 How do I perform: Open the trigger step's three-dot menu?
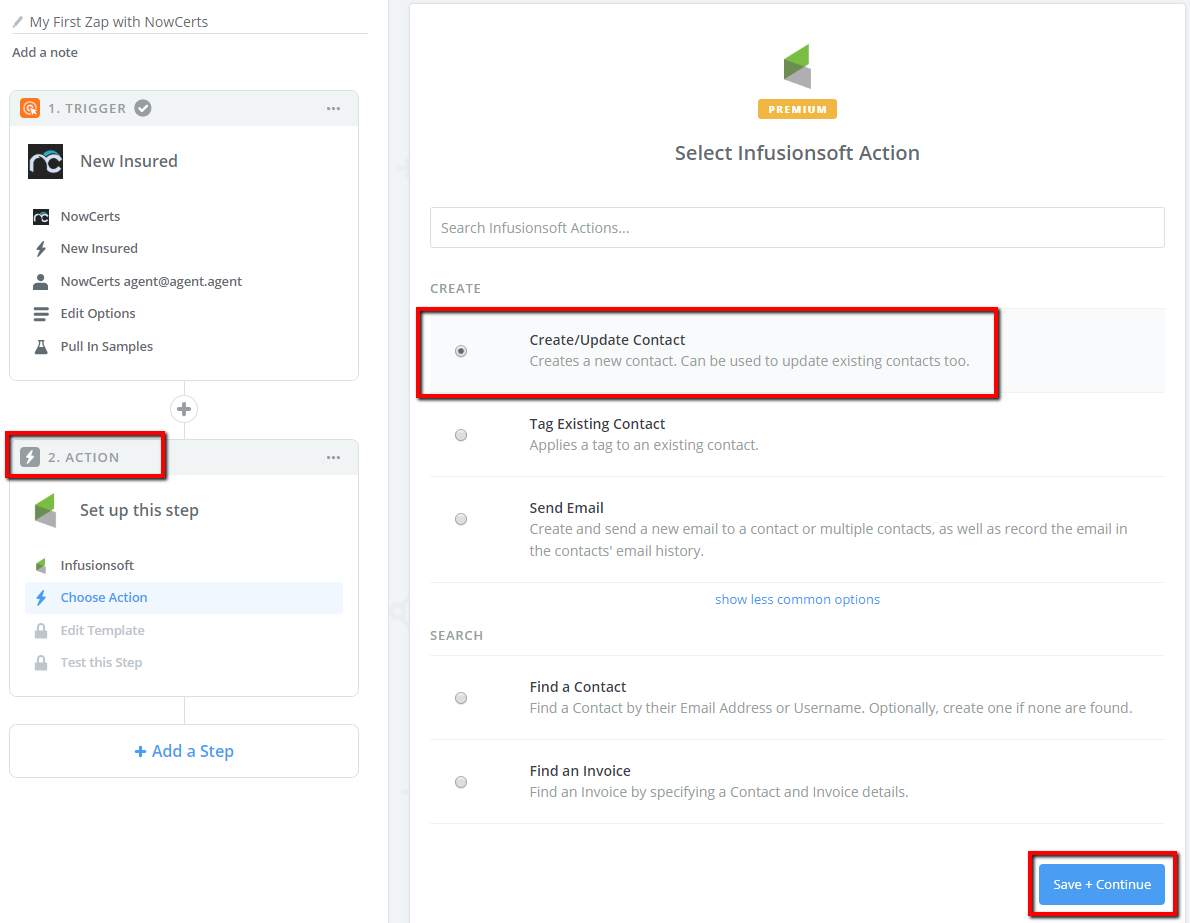[x=333, y=109]
